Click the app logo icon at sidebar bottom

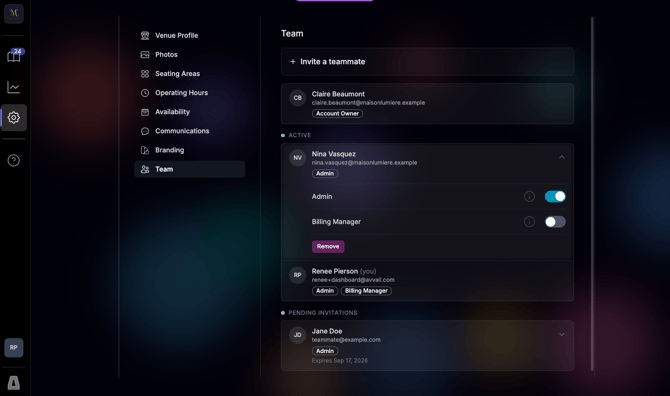(x=14, y=383)
